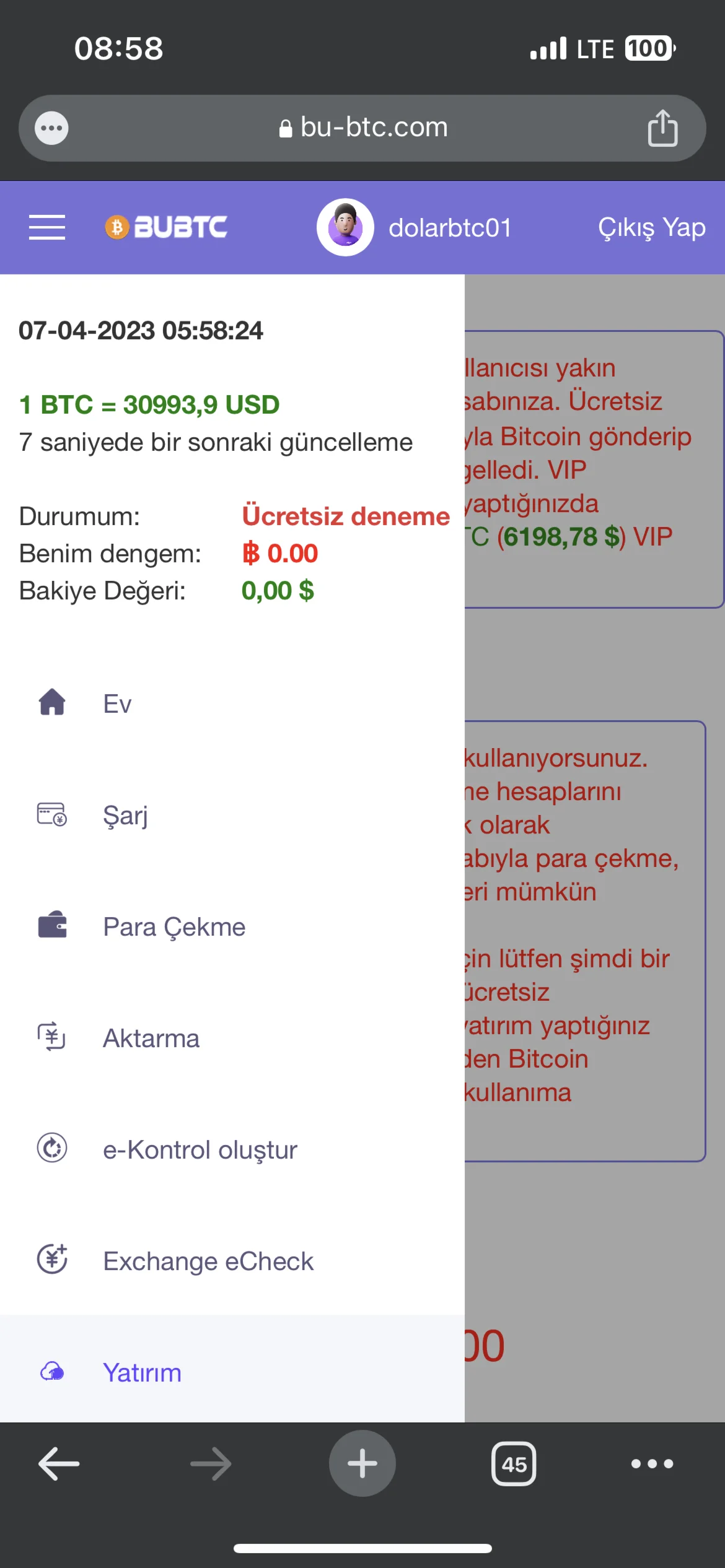725x1568 pixels.
Task: Open the tab switcher showing 45
Action: (514, 1464)
